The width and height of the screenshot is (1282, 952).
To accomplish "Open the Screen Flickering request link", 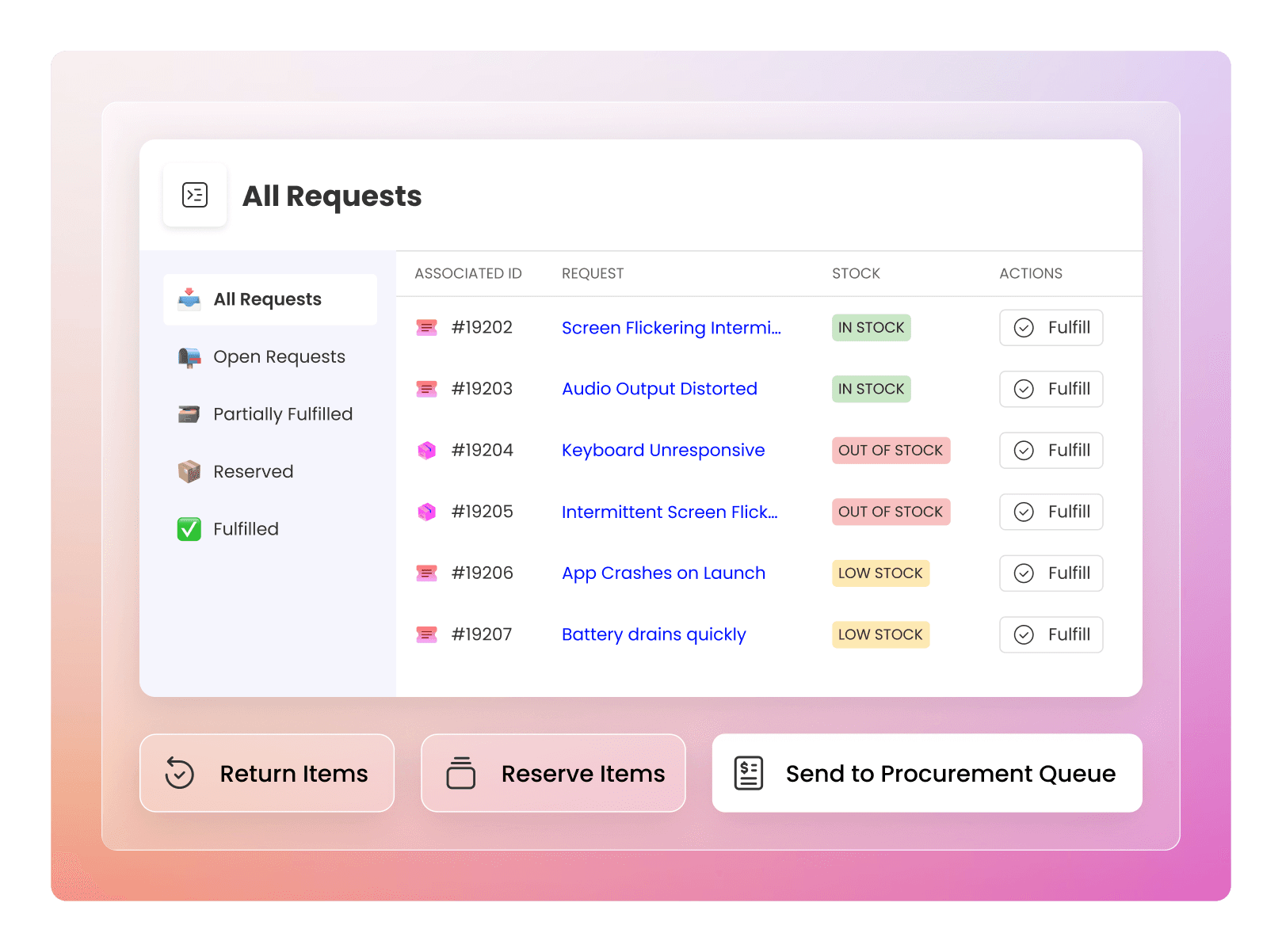I will pos(671,328).
